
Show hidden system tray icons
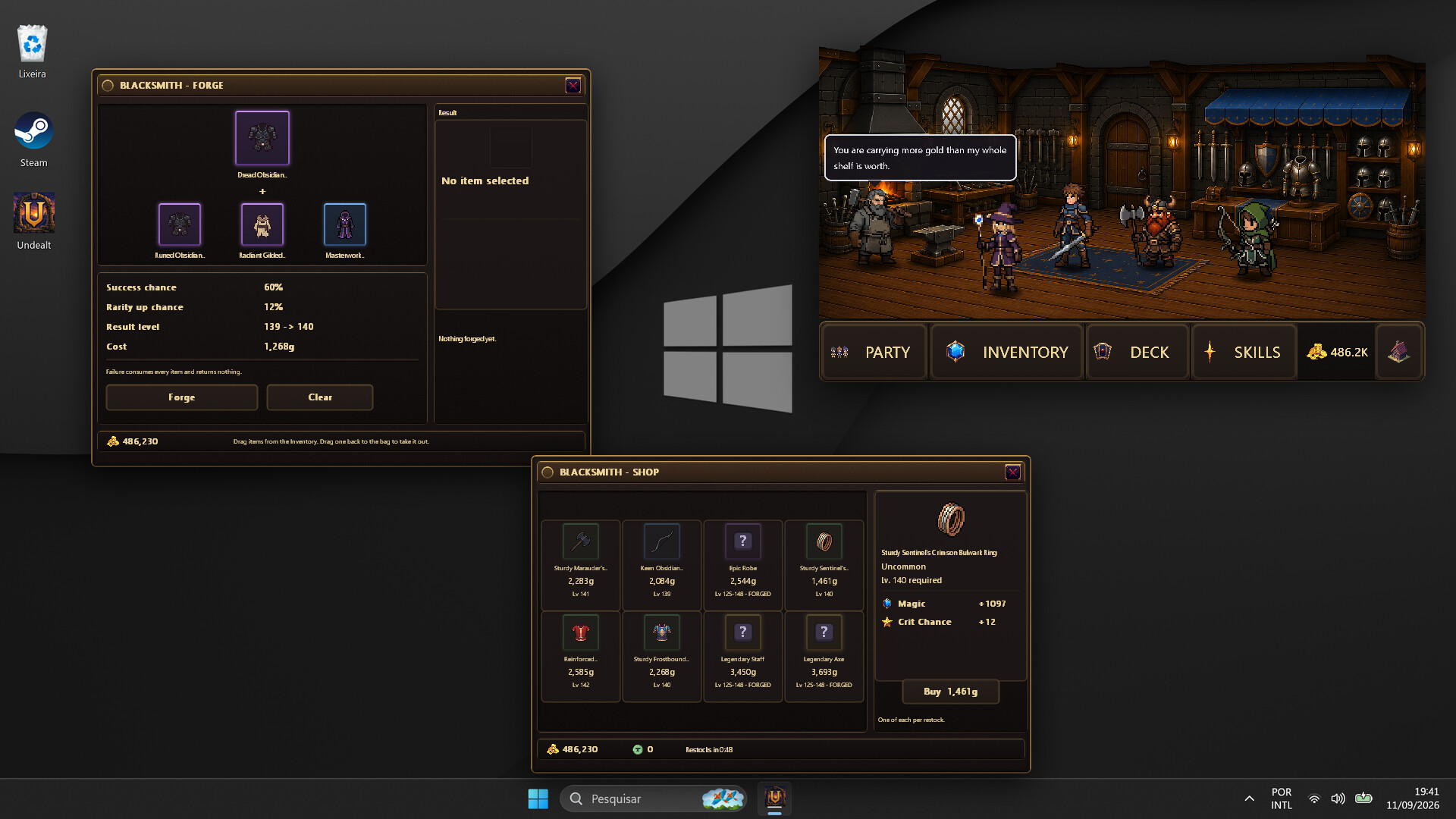(1249, 799)
